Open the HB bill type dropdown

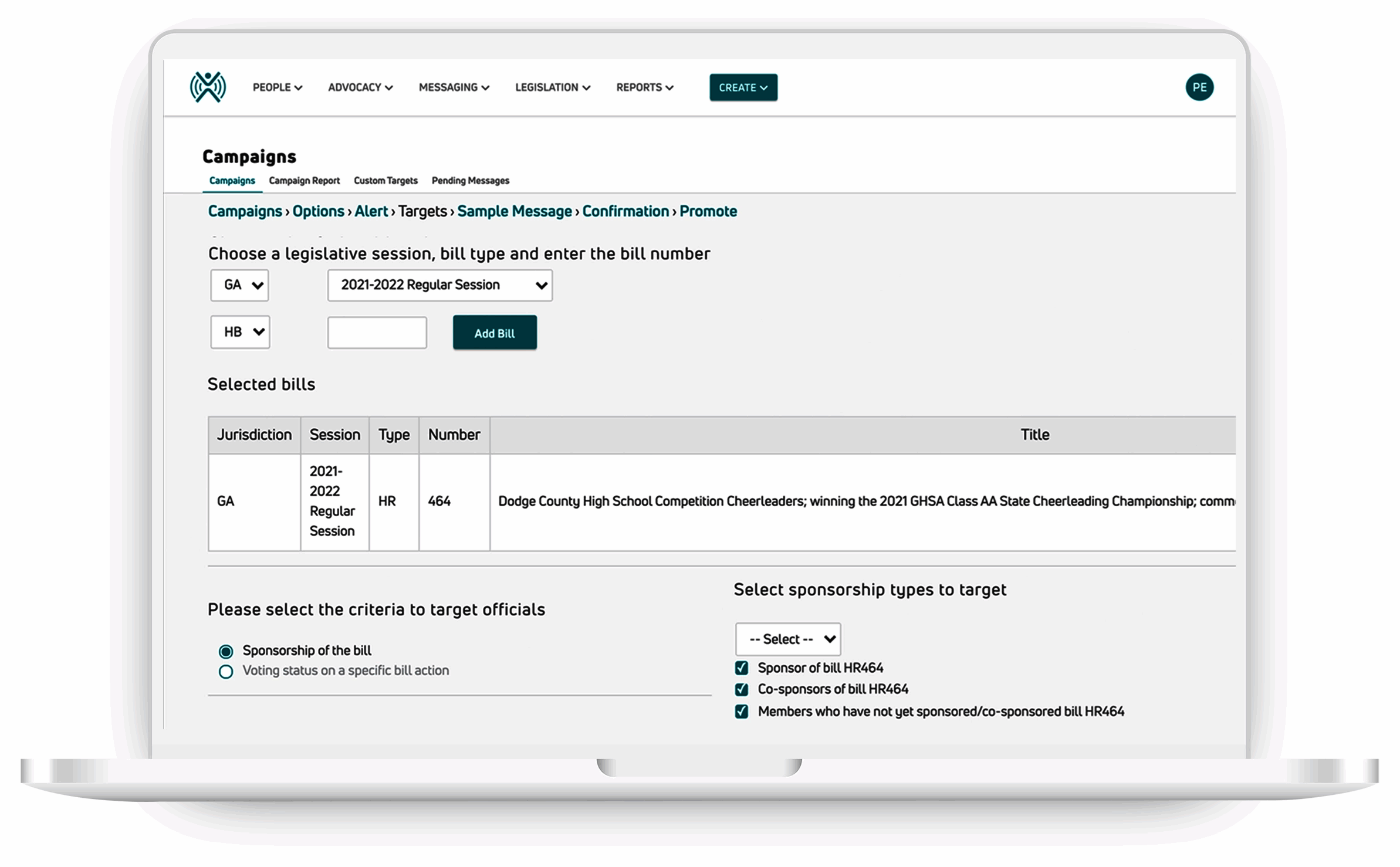(x=239, y=332)
